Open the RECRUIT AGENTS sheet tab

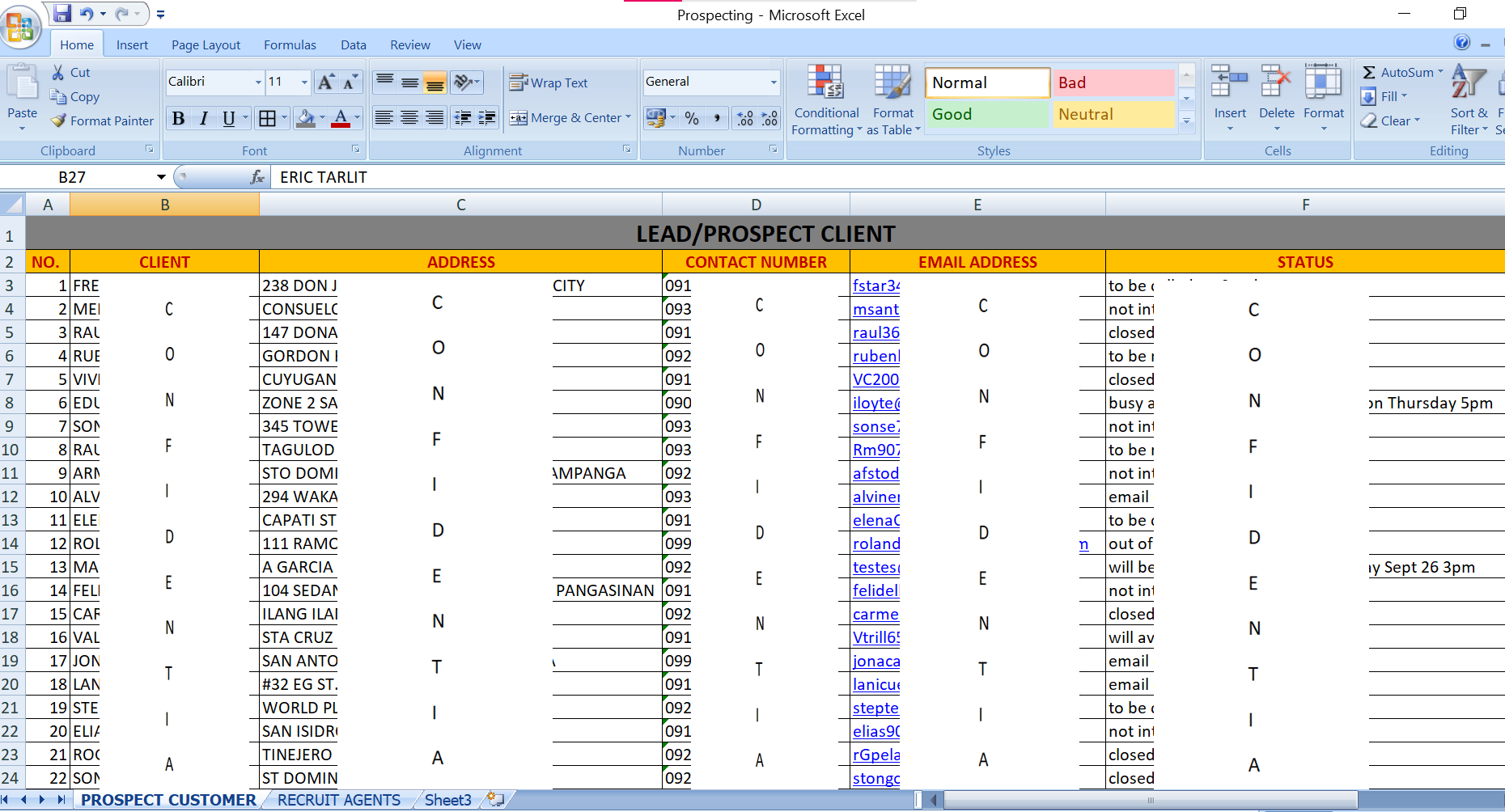pos(338,800)
